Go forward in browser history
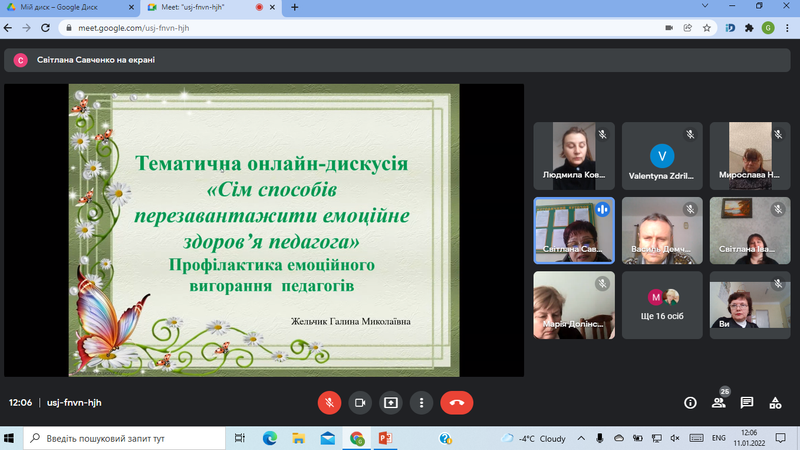800x450 pixels. tap(27, 28)
